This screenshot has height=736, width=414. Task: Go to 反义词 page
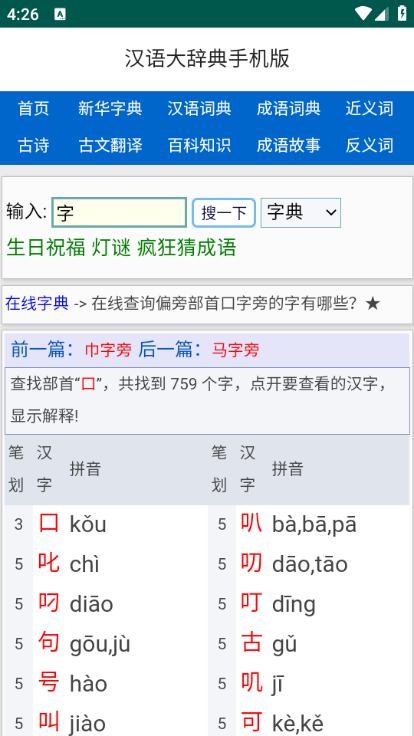tap(369, 146)
